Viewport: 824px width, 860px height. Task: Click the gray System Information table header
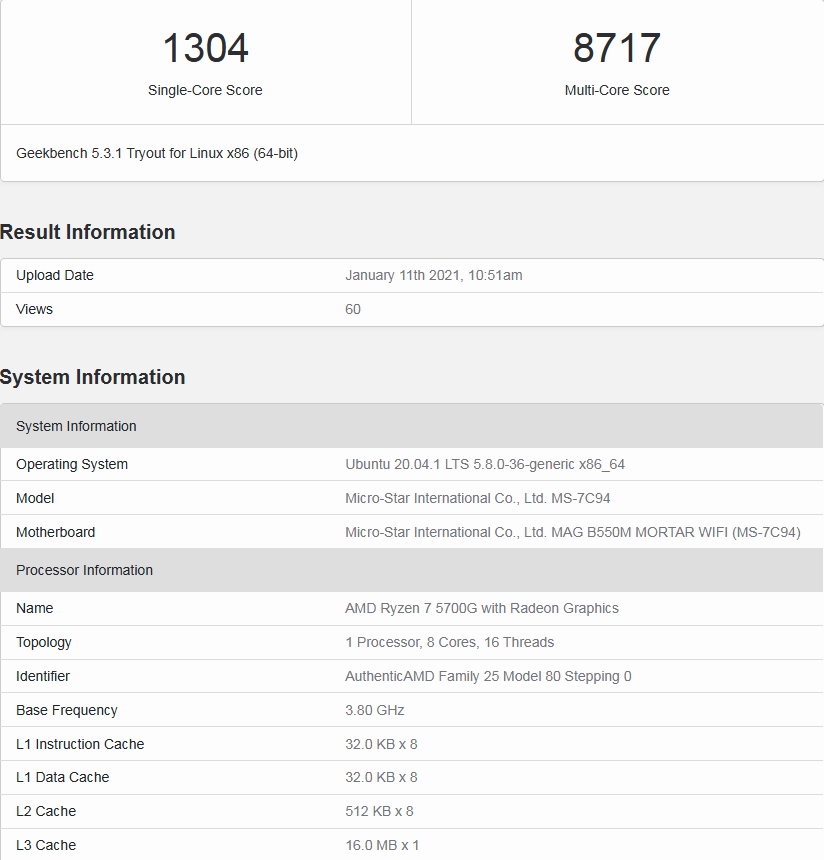76,426
